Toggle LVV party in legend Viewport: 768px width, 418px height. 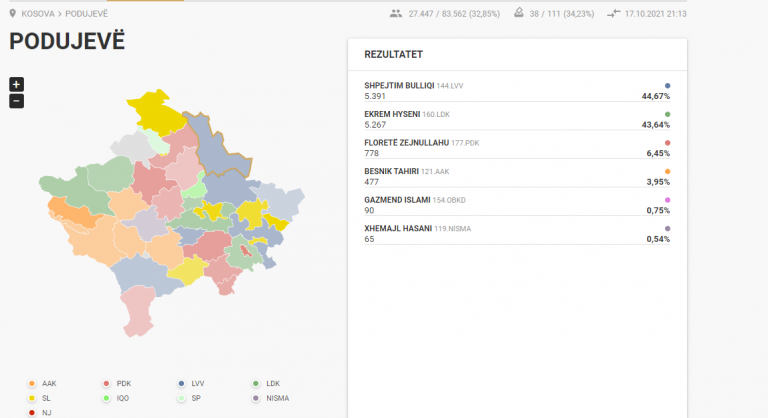(x=192, y=384)
